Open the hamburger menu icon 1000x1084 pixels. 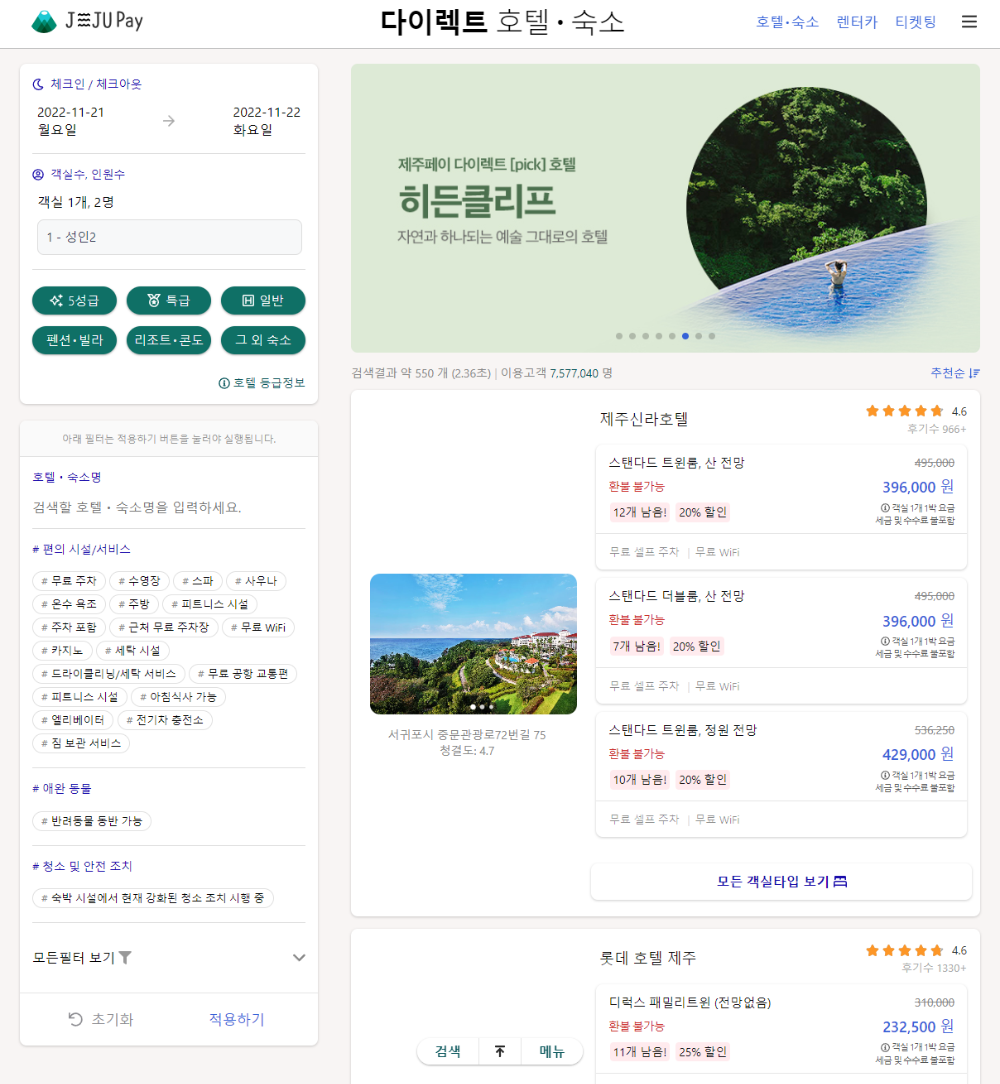[969, 21]
